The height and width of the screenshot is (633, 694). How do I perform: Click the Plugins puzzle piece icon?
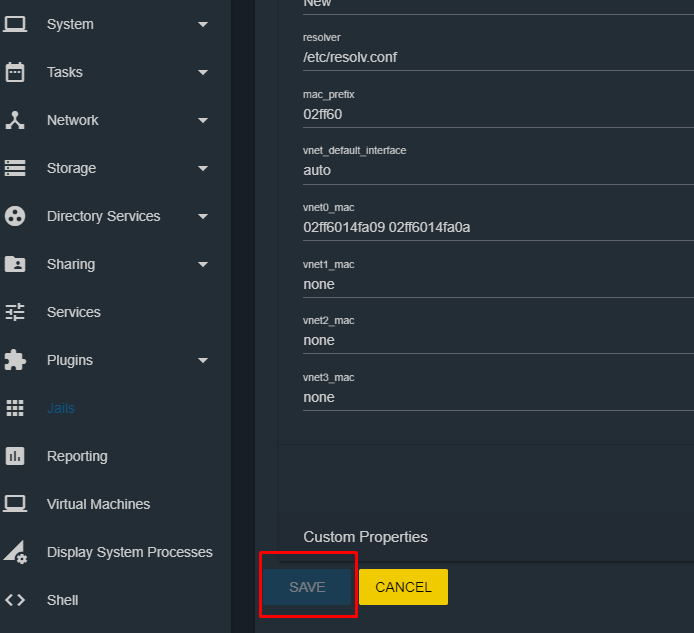click(x=15, y=360)
